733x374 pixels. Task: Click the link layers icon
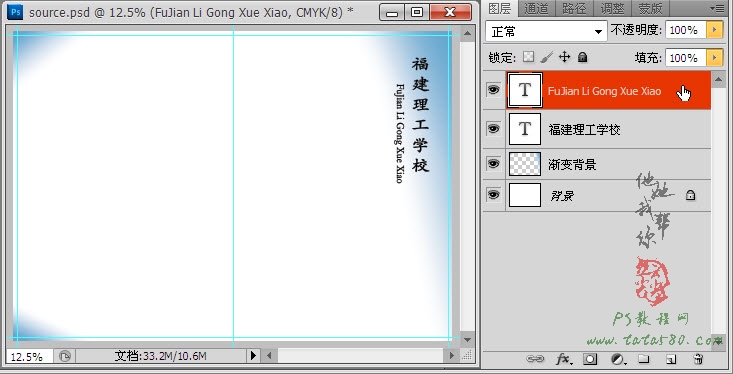click(x=535, y=359)
